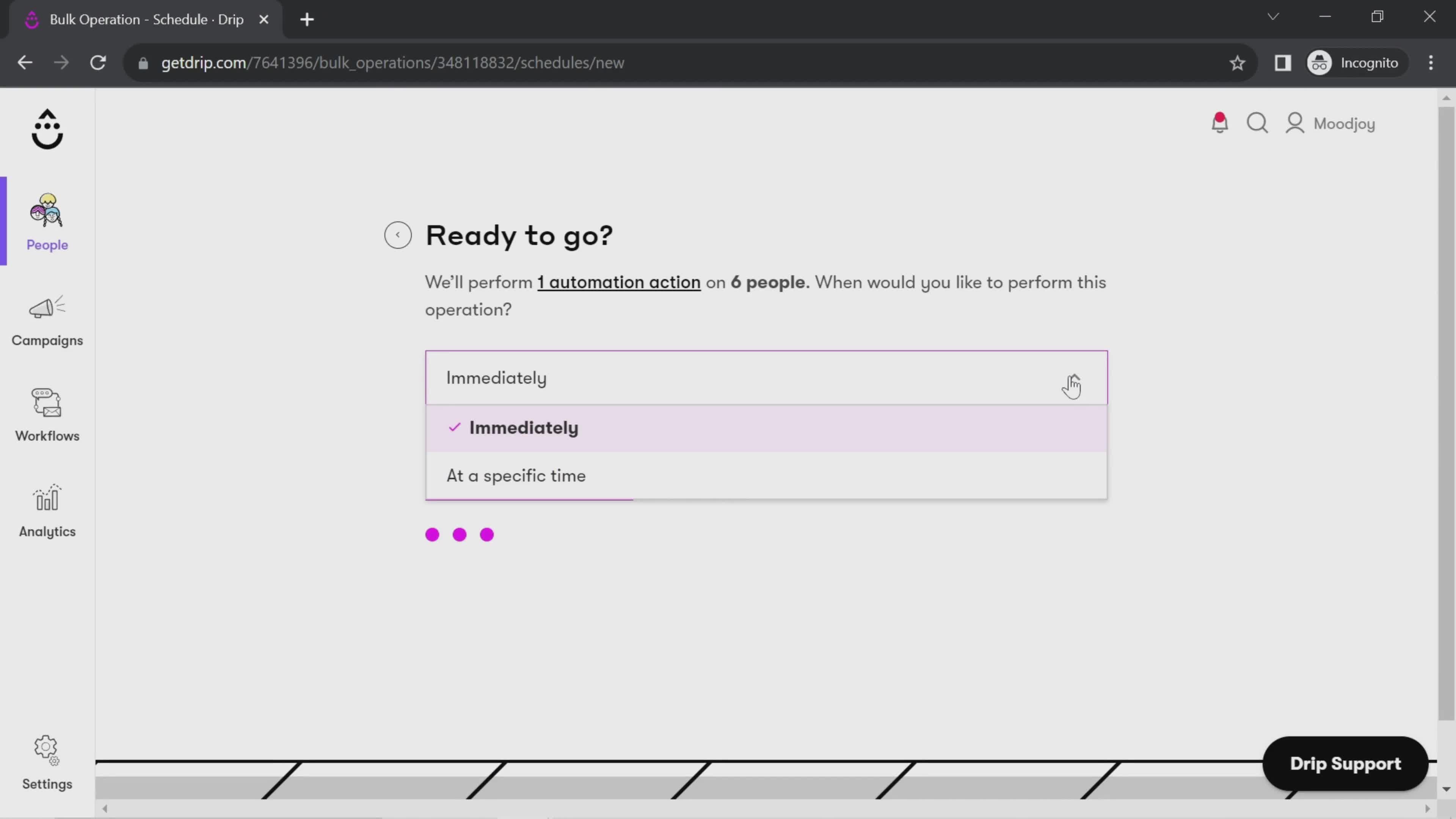Click the back chevron button
Image resolution: width=1456 pixels, height=819 pixels.
[397, 234]
